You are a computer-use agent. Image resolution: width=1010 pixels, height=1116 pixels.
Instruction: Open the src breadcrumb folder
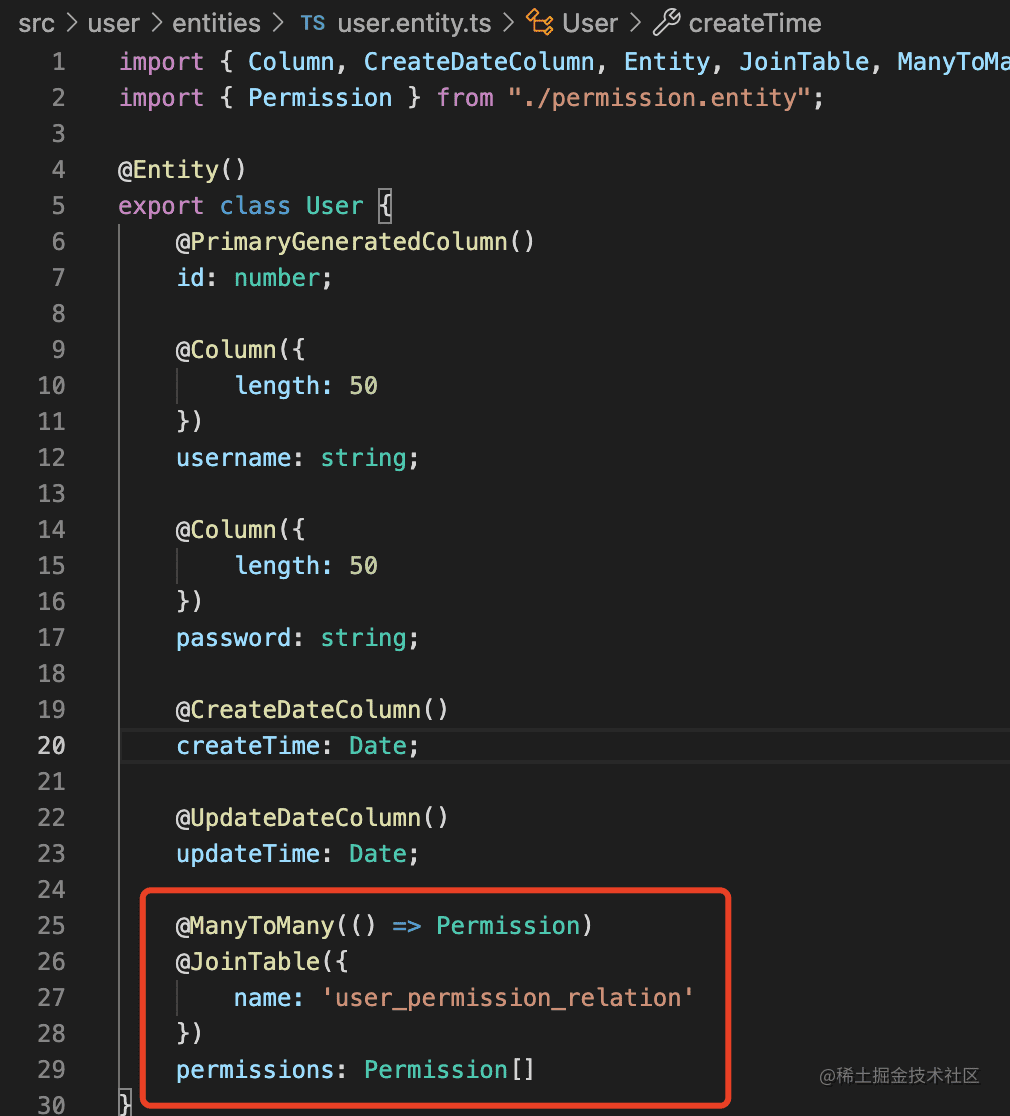pos(36,23)
